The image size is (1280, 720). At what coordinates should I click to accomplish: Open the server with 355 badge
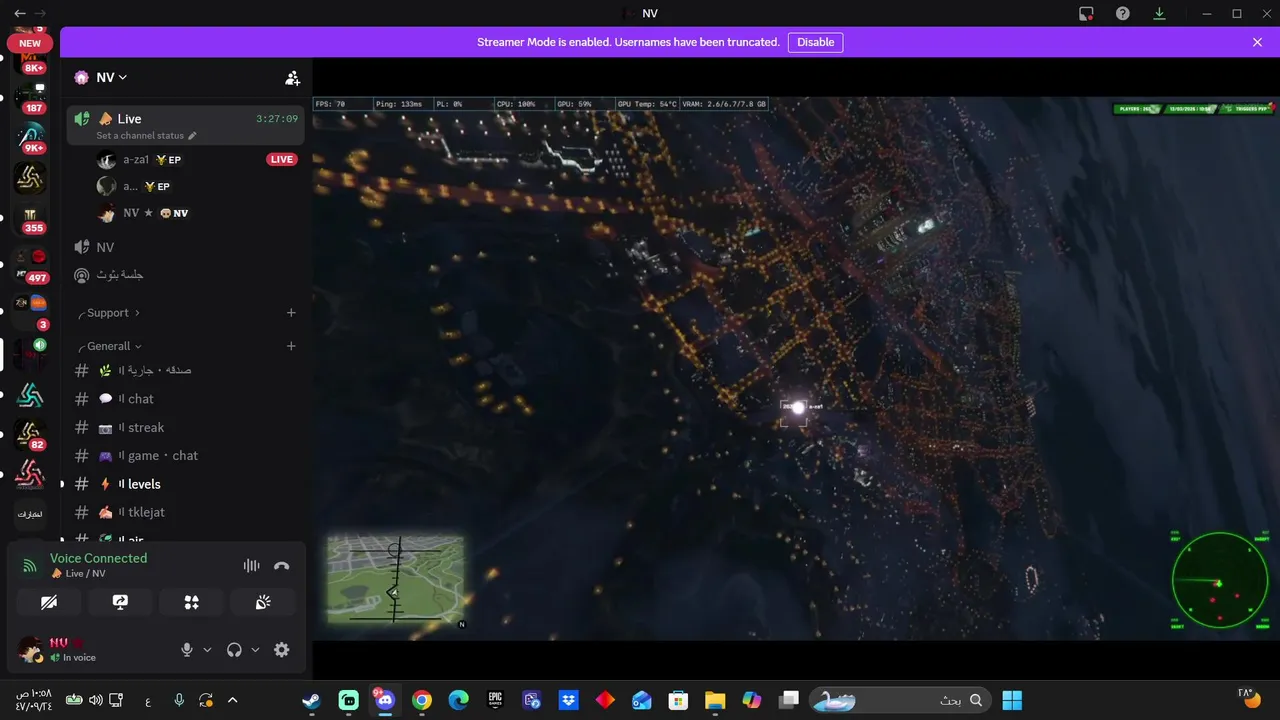pyautogui.click(x=30, y=217)
